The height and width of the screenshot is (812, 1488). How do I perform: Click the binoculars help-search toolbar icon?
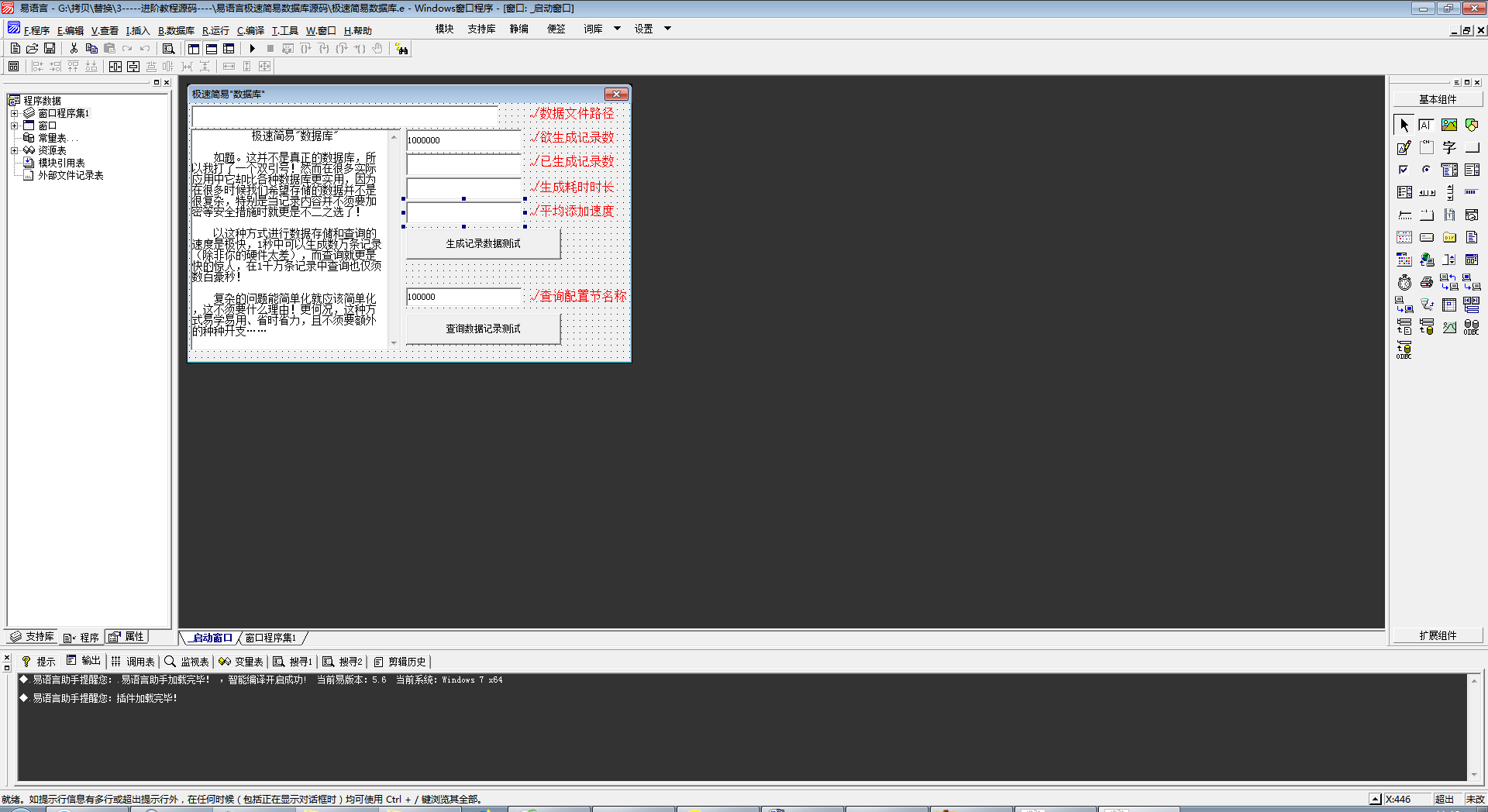pyautogui.click(x=401, y=49)
